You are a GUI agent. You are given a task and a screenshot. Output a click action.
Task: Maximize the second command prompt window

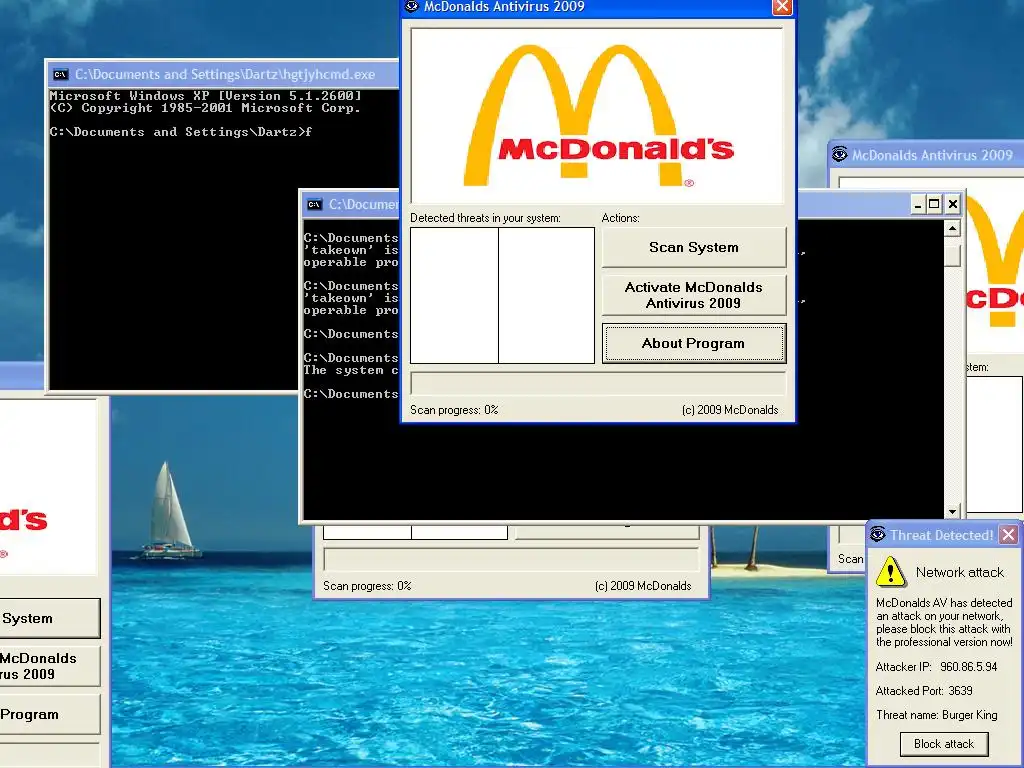tap(935, 204)
